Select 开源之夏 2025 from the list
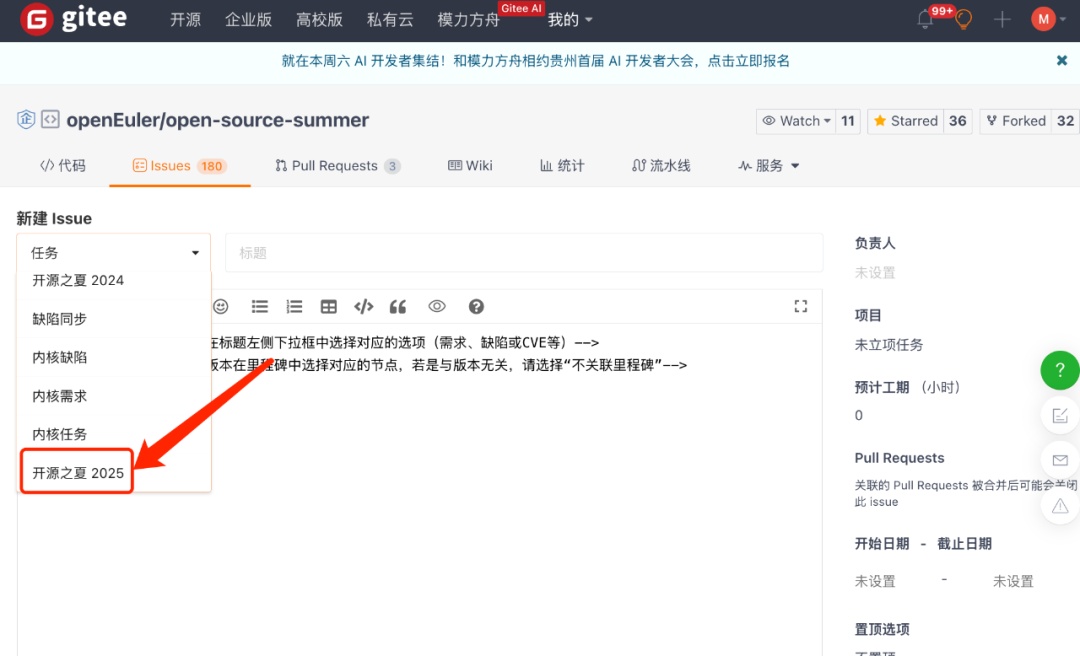1080x656 pixels. [78, 473]
